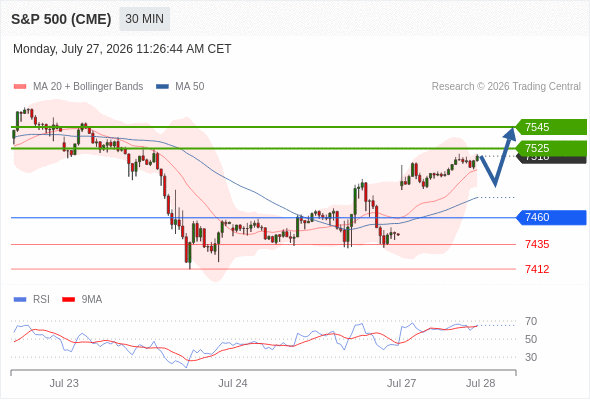Click the blue MA 50 legend swatch
The width and height of the screenshot is (590, 400).
pos(163,87)
